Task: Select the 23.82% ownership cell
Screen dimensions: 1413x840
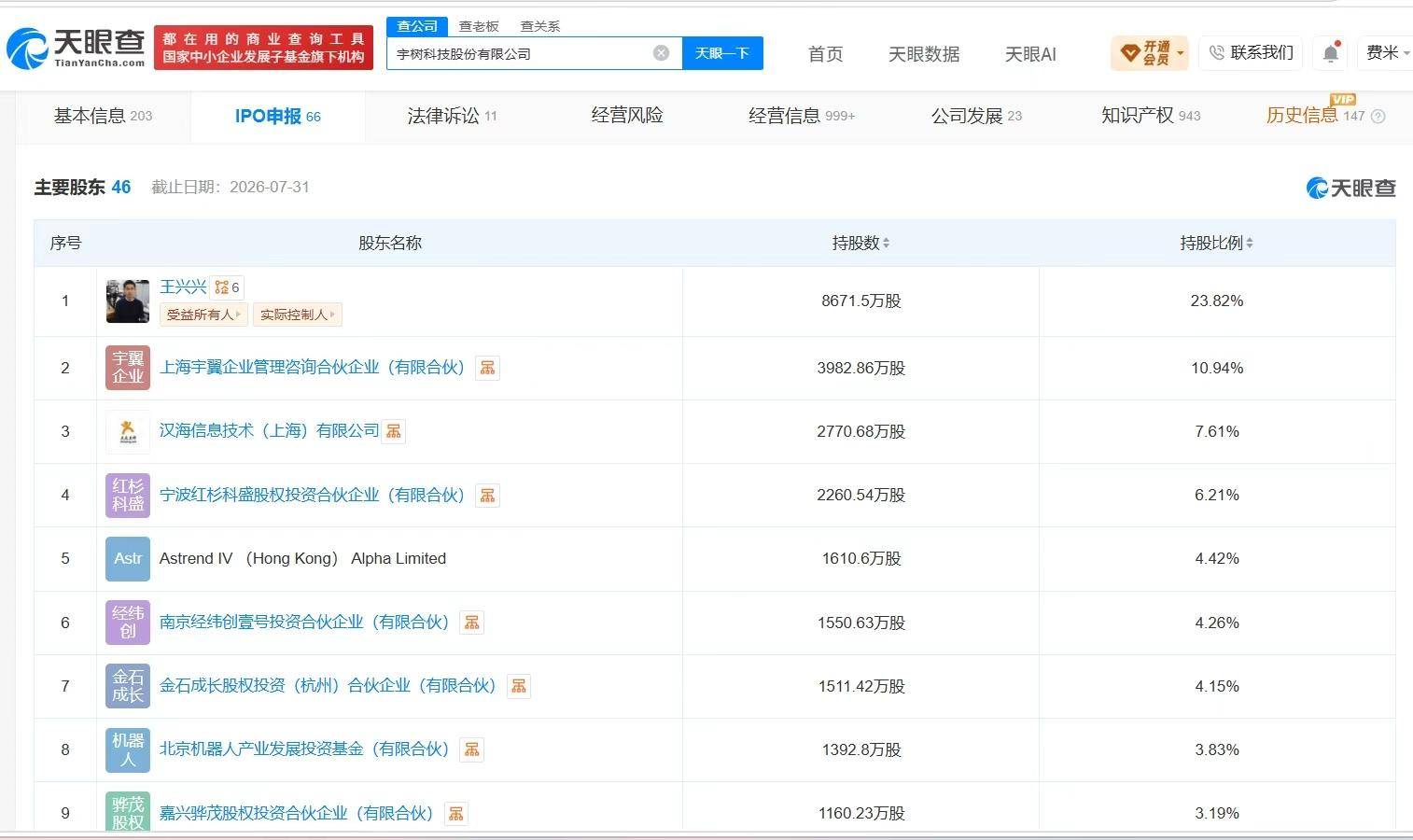Action: [x=1217, y=301]
